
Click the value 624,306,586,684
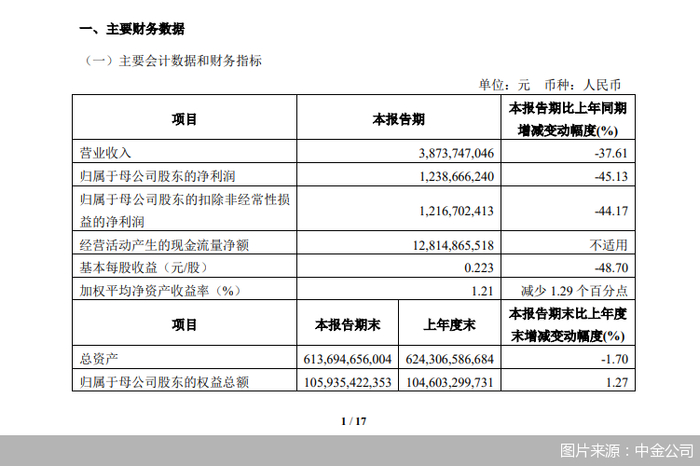450,359
